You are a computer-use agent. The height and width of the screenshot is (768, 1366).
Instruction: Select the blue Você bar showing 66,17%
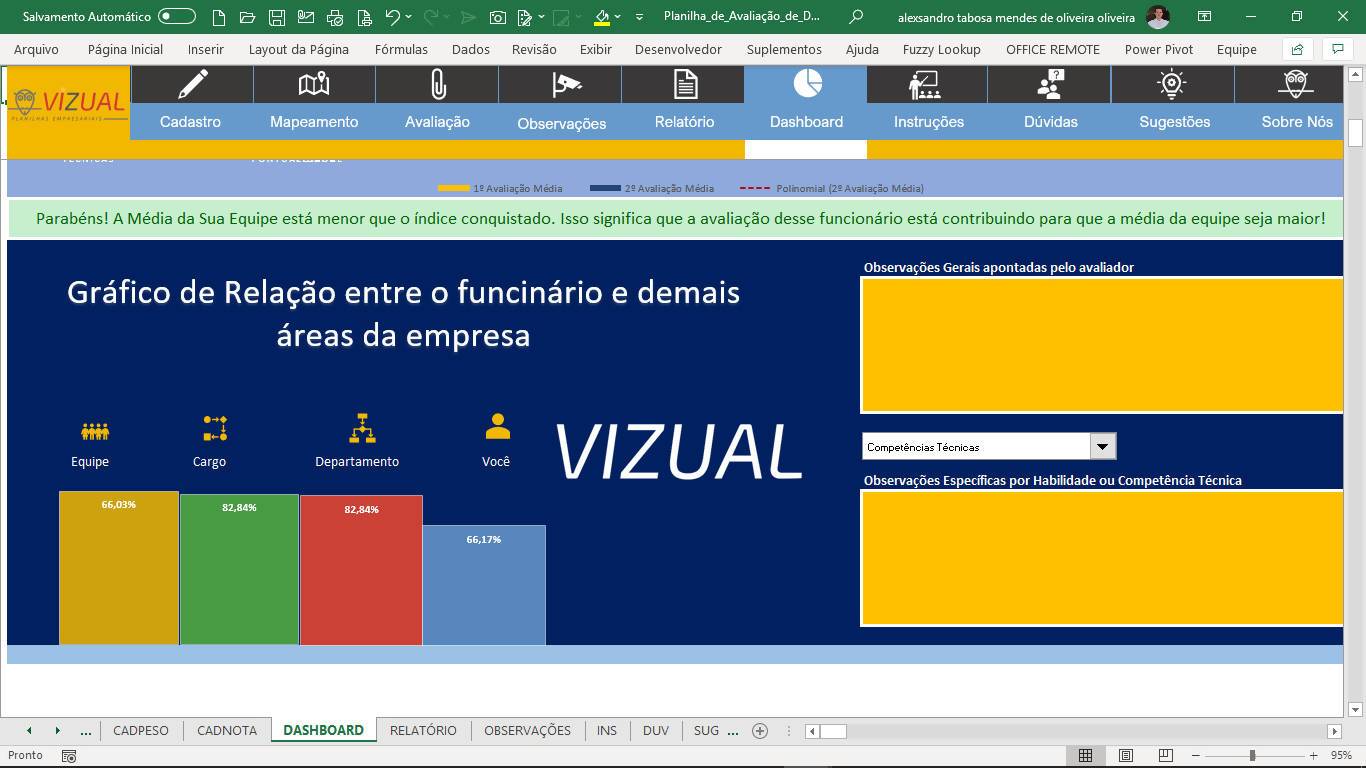[484, 585]
